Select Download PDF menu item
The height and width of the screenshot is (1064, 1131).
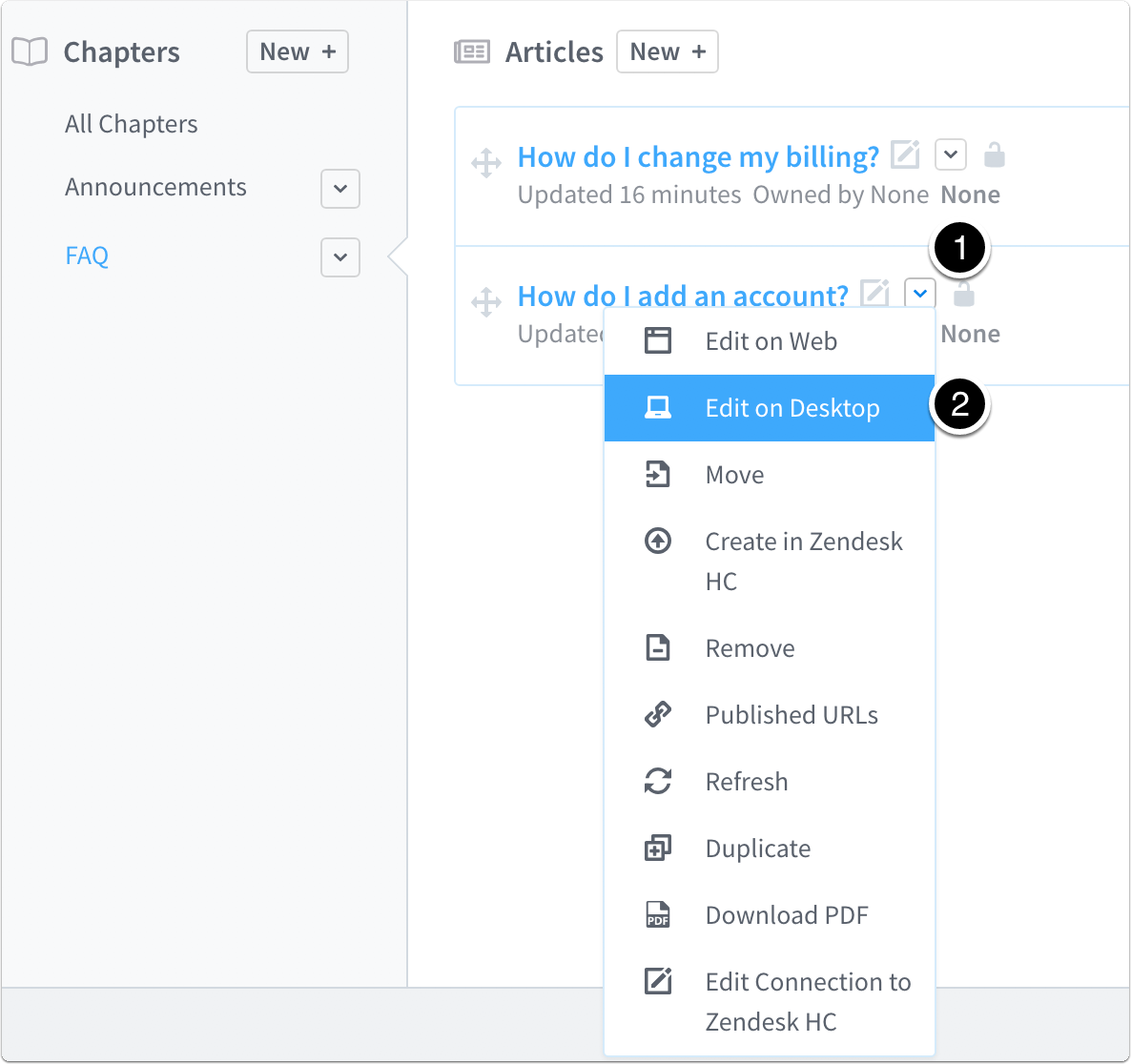(770, 914)
